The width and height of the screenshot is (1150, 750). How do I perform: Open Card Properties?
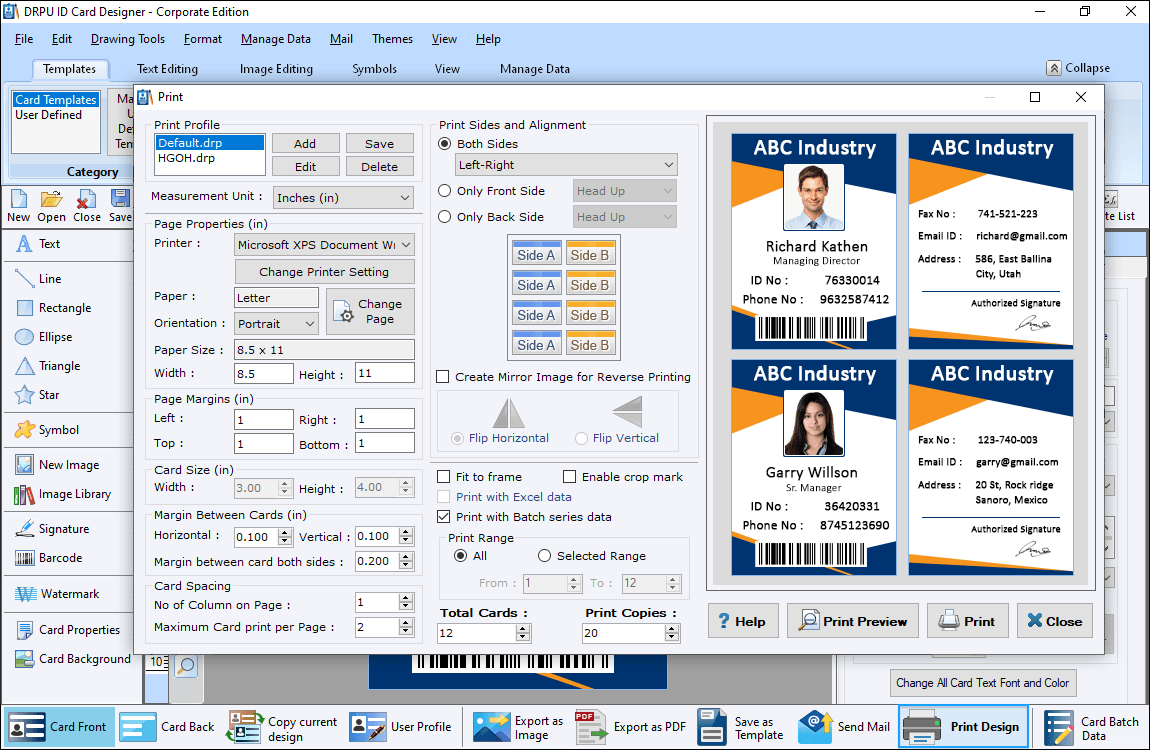pos(67,630)
